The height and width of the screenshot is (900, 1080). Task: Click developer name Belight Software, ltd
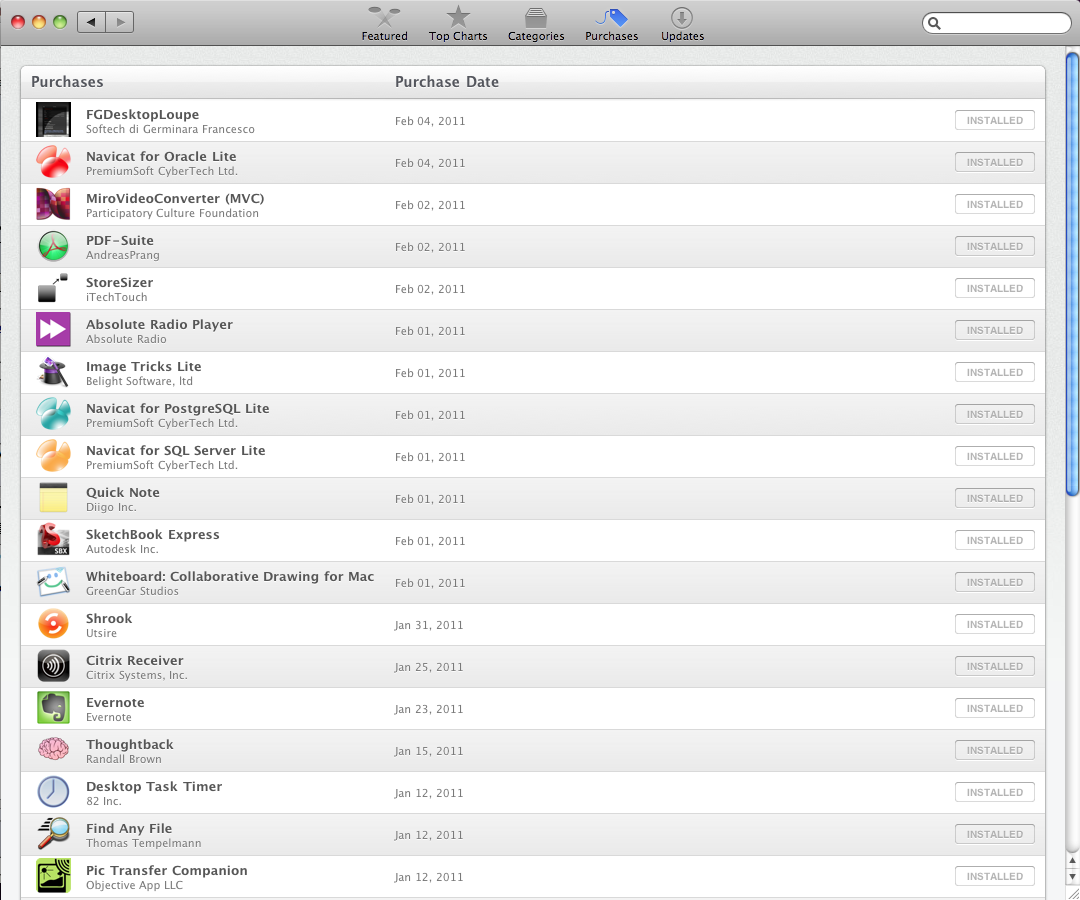point(139,381)
